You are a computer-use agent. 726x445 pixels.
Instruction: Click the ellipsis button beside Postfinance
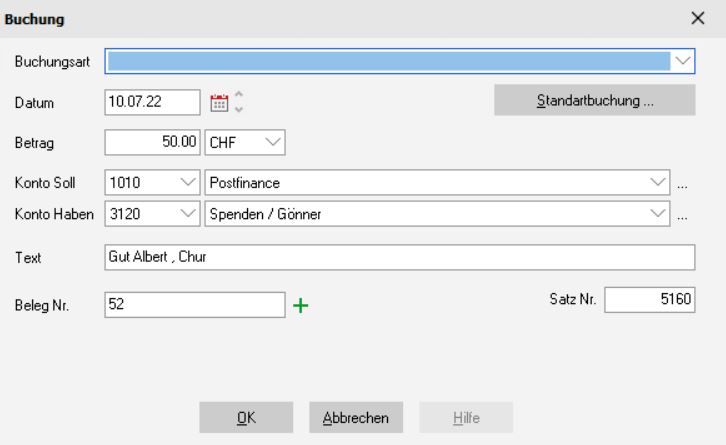684,184
